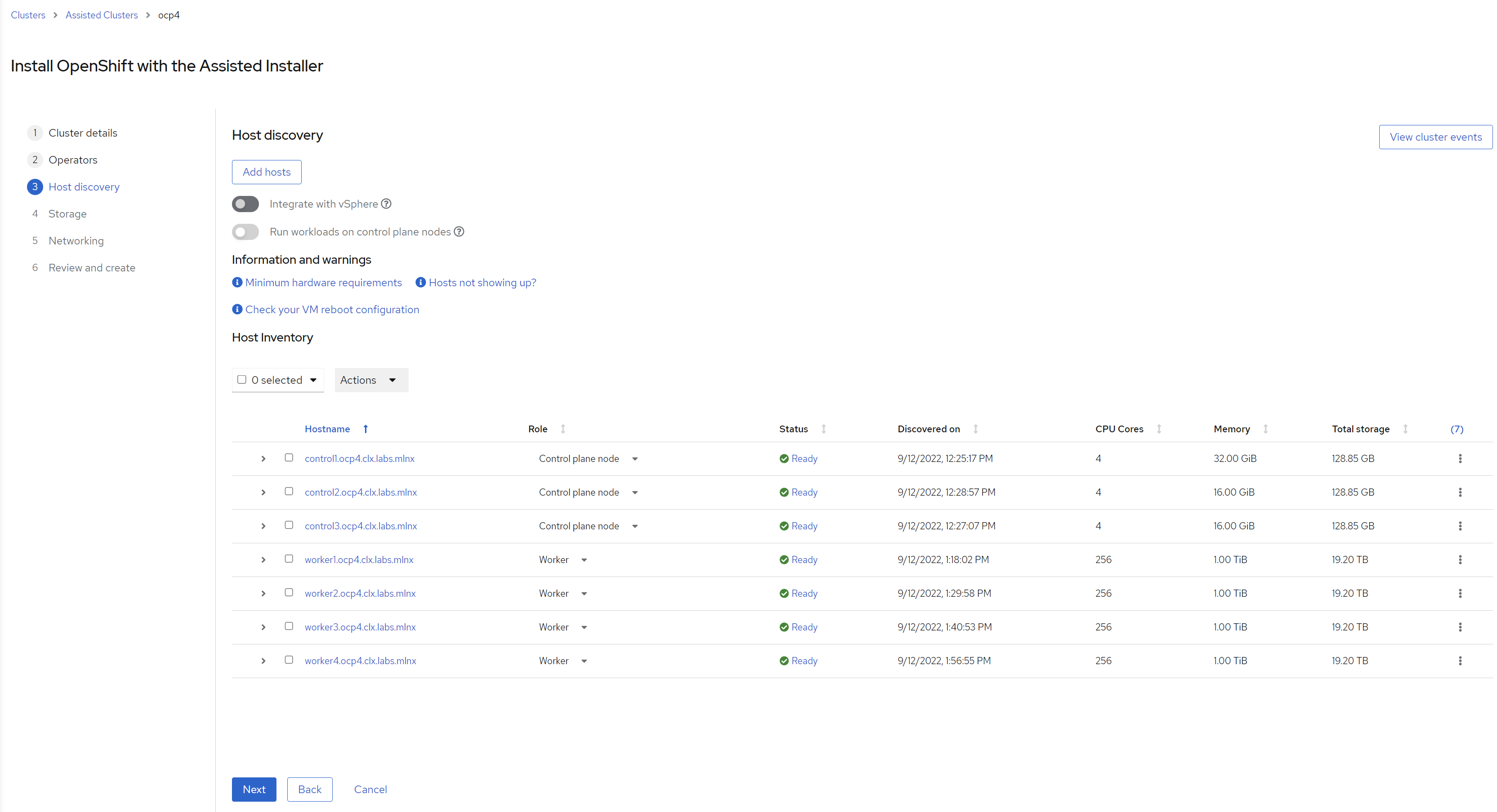Open the 0 selected dropdown arrow
The width and height of the screenshot is (1497, 812).
[x=313, y=380]
